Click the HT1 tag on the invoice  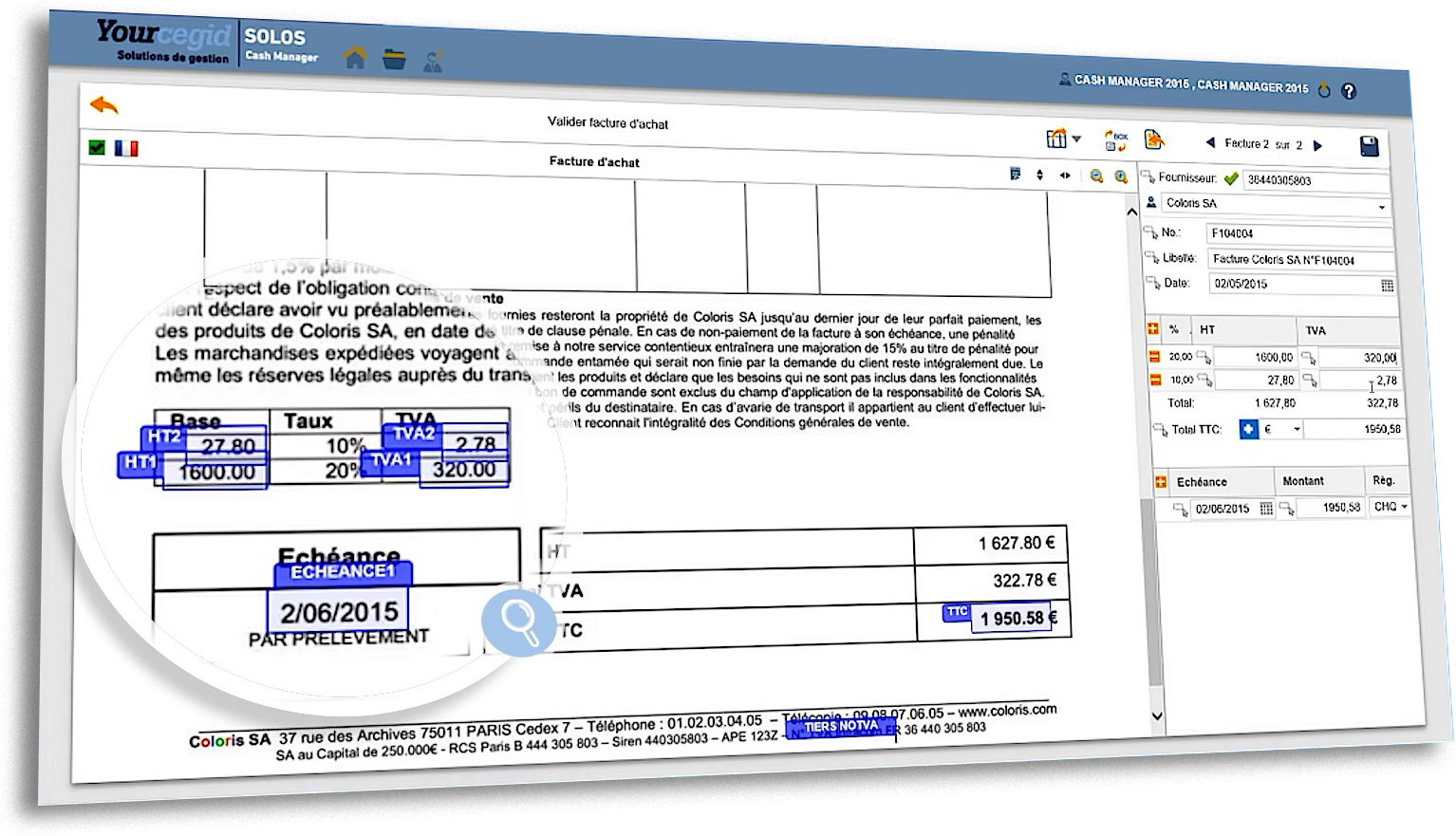(140, 462)
